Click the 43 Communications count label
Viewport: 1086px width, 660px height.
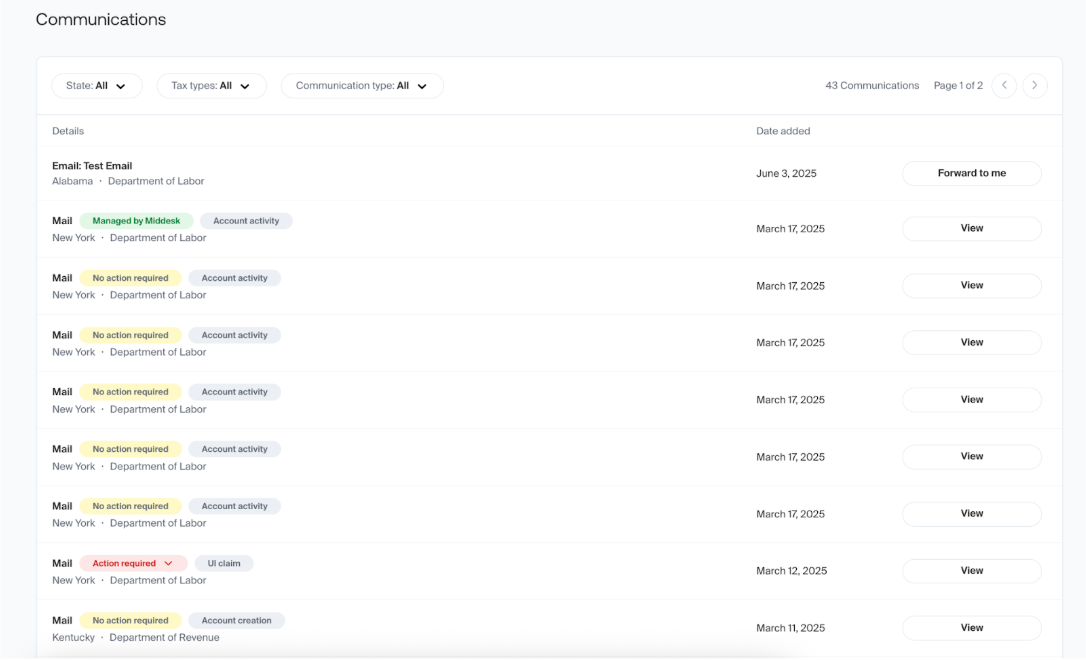coord(872,86)
